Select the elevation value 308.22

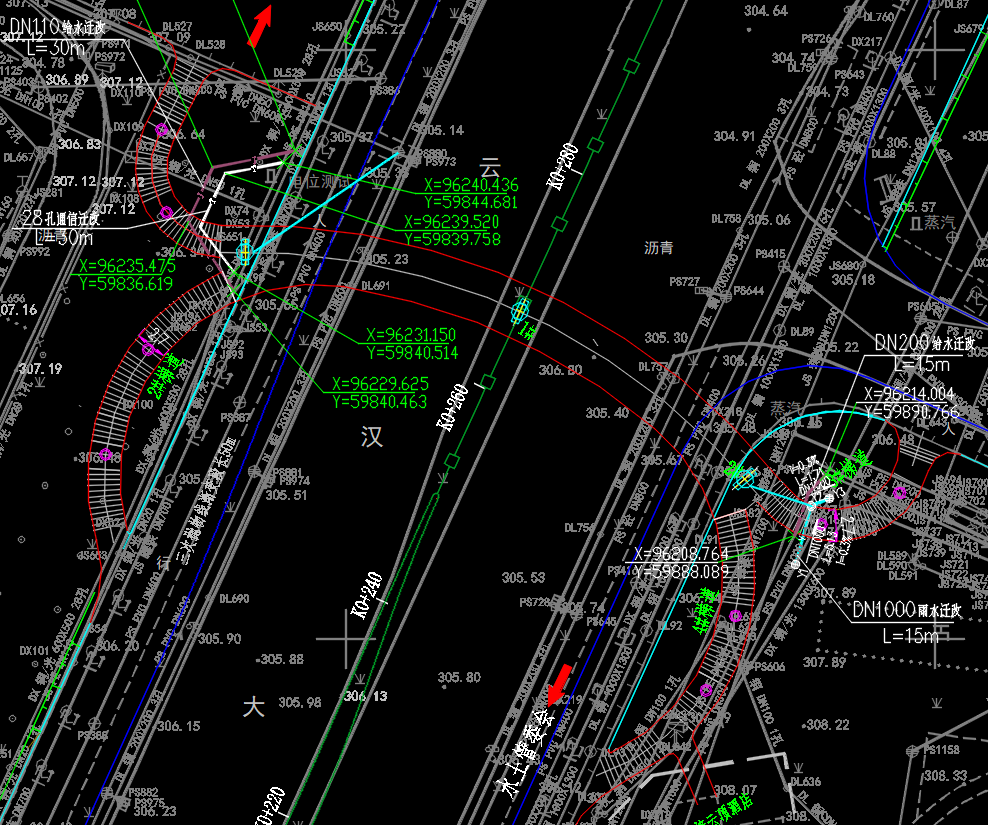click(827, 725)
